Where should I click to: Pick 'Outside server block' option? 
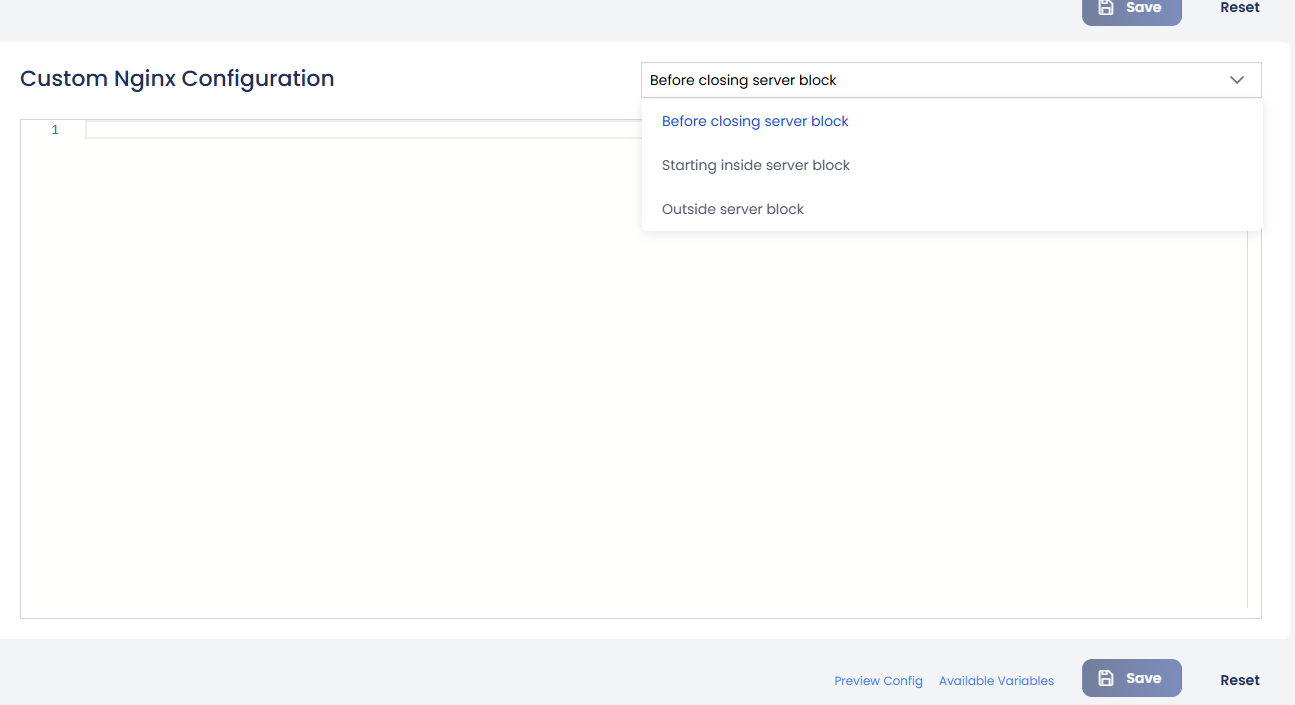point(952,209)
